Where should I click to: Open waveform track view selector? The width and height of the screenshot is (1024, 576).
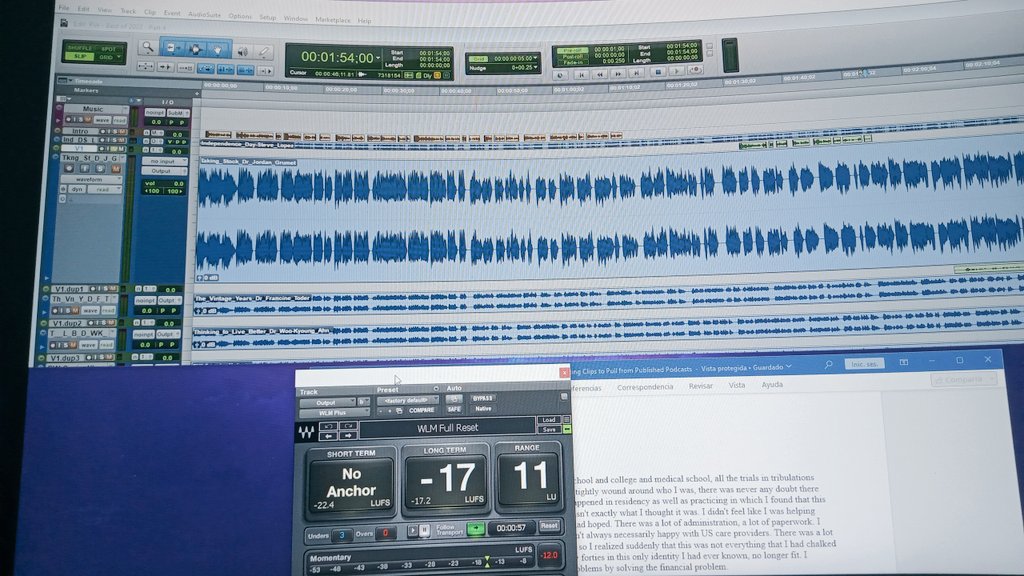pos(93,179)
